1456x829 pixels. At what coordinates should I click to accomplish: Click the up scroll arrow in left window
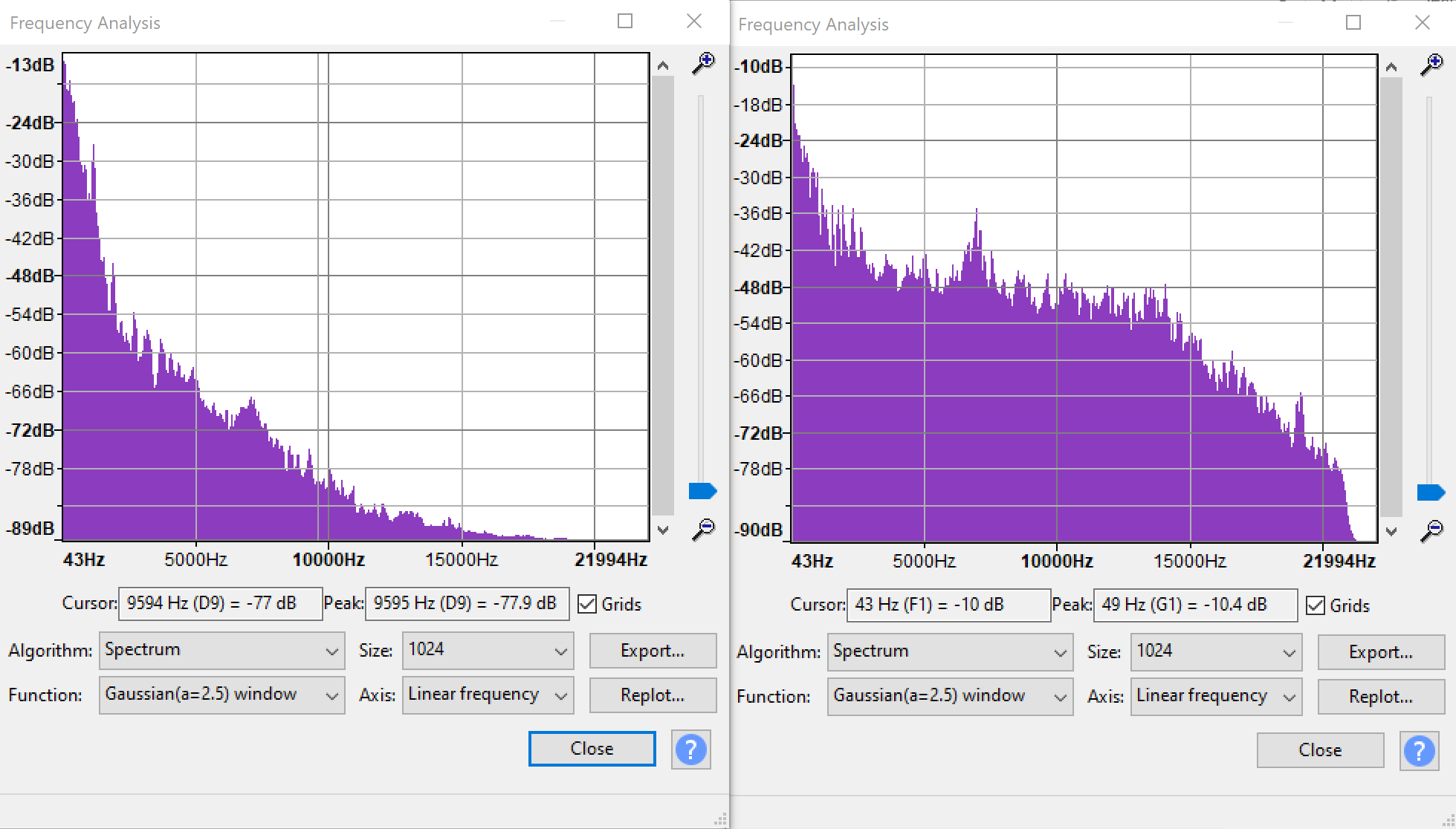663,65
